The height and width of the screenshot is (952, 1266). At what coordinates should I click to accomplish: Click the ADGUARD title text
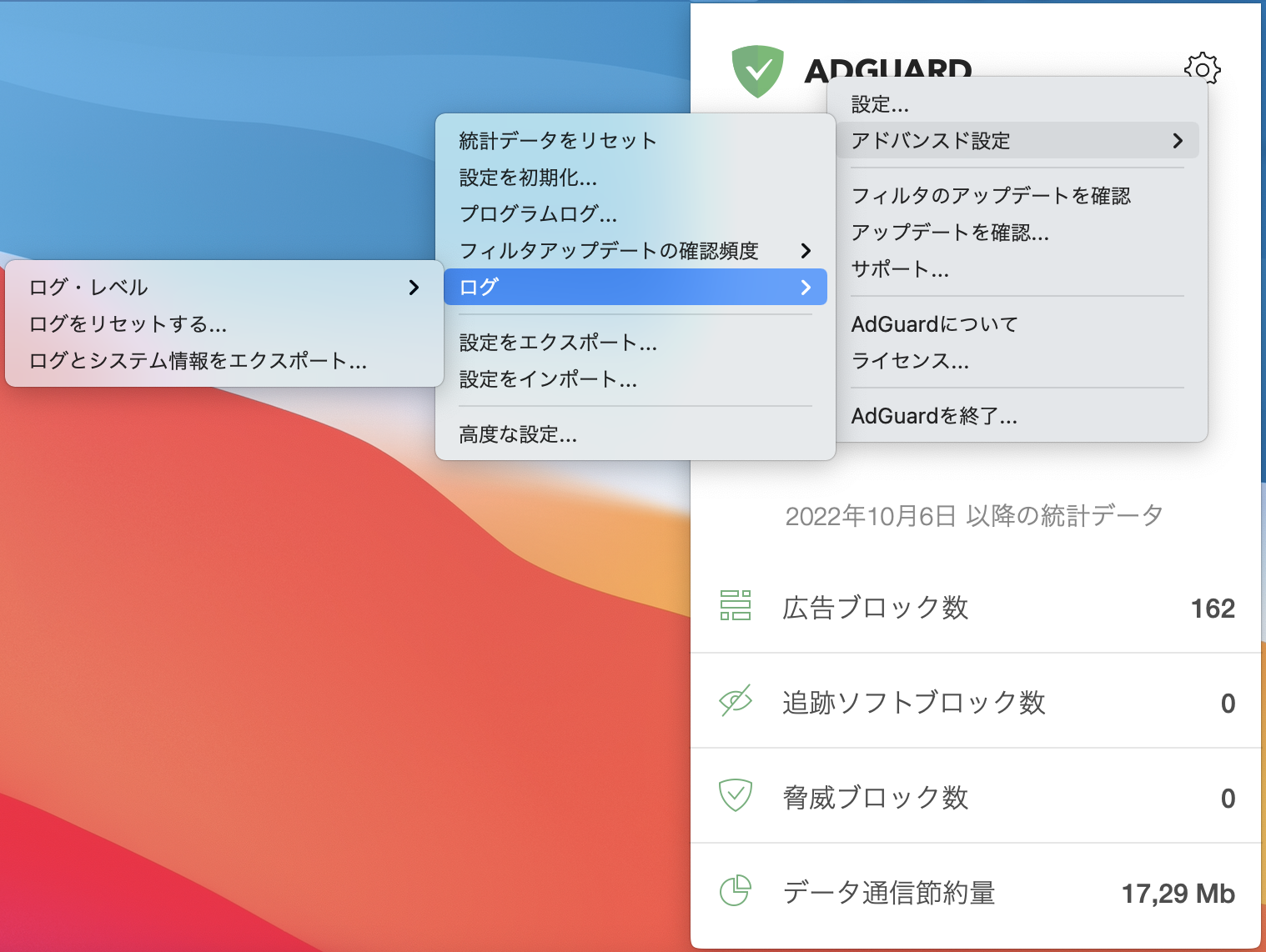tap(888, 70)
